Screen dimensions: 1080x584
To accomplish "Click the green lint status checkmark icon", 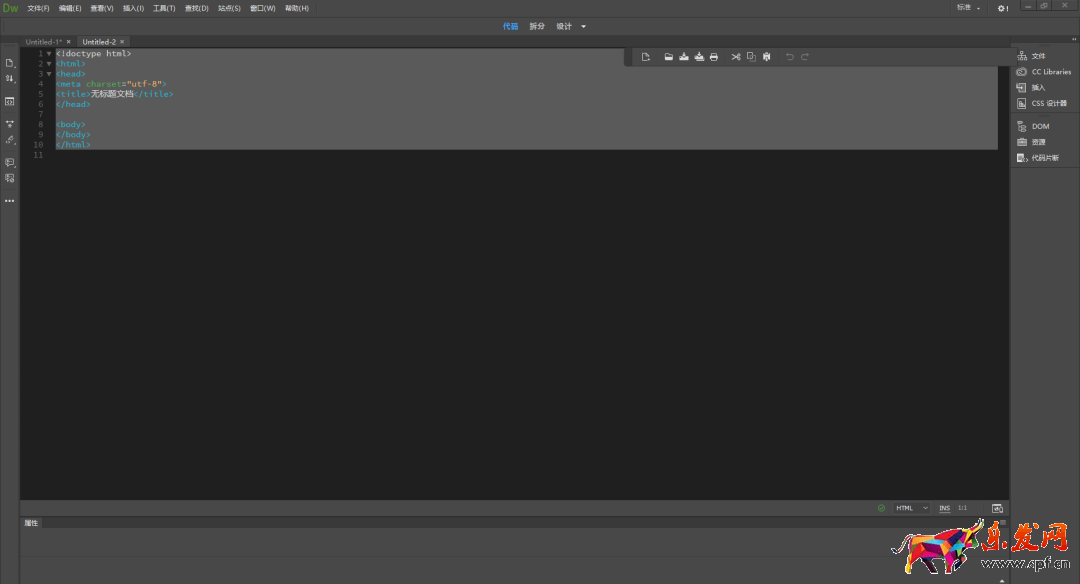I will (881, 508).
